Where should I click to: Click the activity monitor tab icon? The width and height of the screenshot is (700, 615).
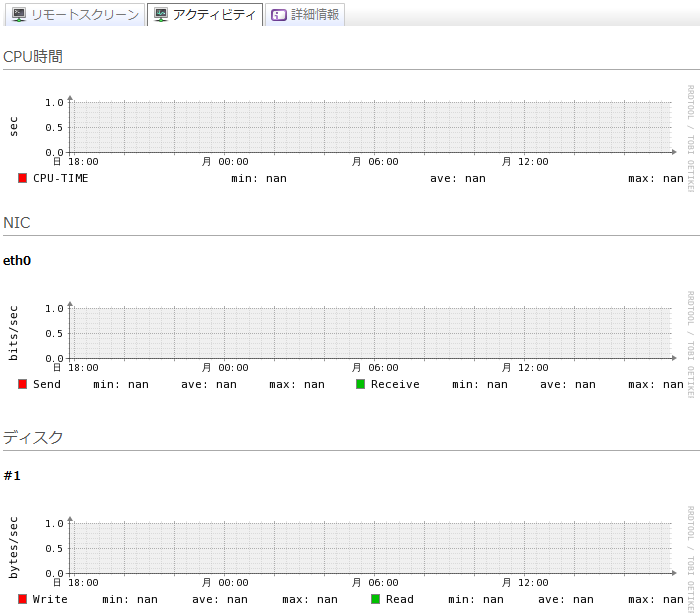161,15
